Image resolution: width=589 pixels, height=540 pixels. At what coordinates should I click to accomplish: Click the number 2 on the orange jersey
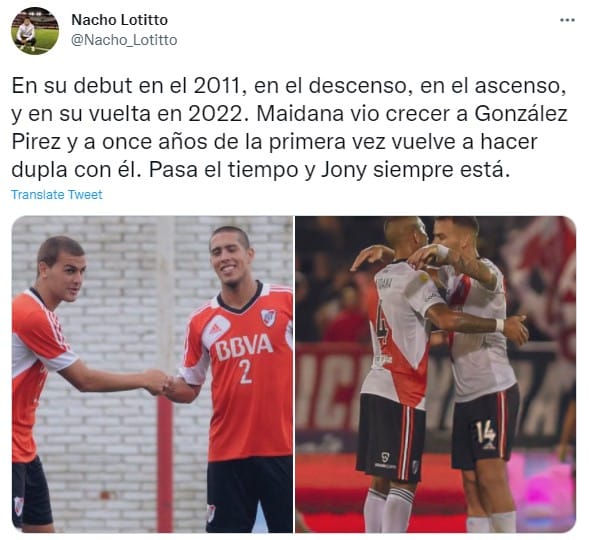(245, 371)
